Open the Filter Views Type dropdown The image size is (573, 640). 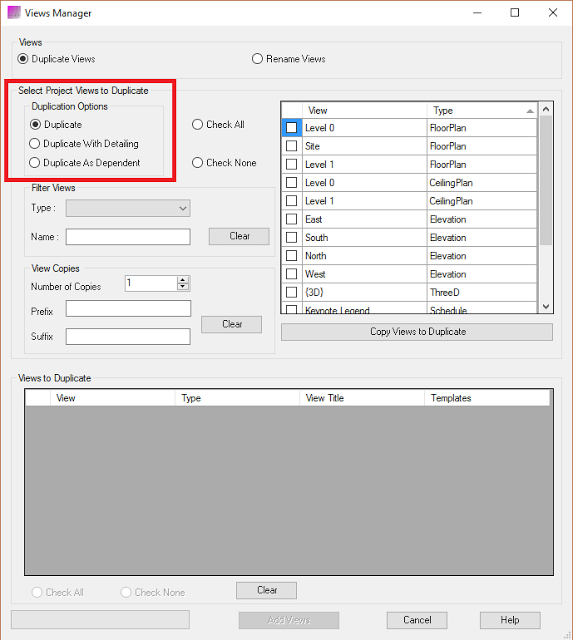pos(128,208)
